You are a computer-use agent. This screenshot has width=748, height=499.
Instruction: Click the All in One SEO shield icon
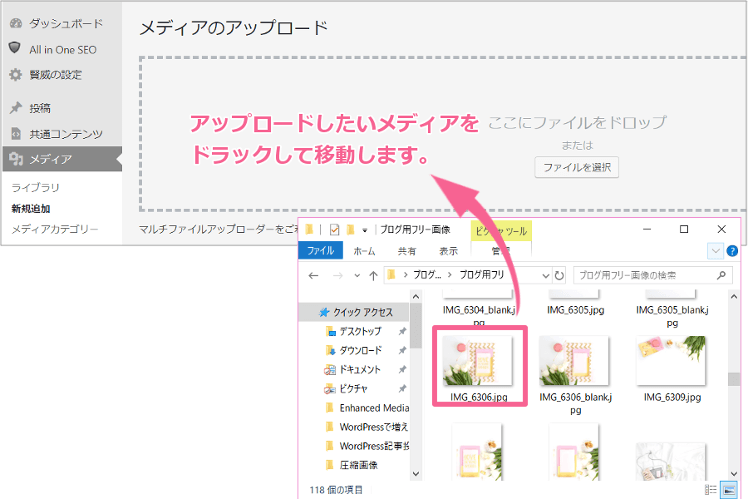click(x=15, y=48)
